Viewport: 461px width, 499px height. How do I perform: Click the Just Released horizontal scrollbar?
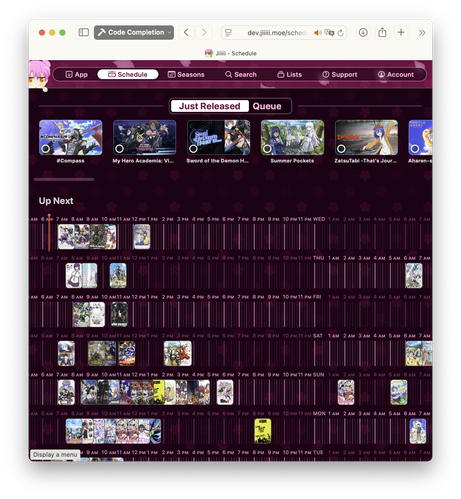click(x=64, y=179)
